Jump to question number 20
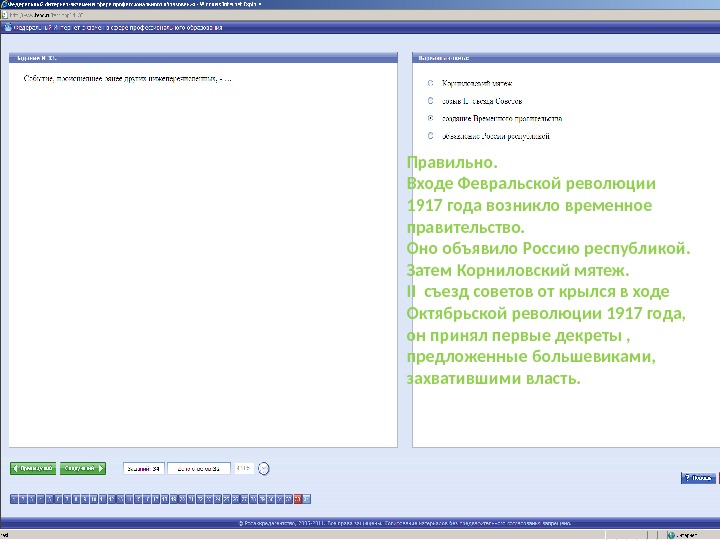720x540 pixels. 183,499
